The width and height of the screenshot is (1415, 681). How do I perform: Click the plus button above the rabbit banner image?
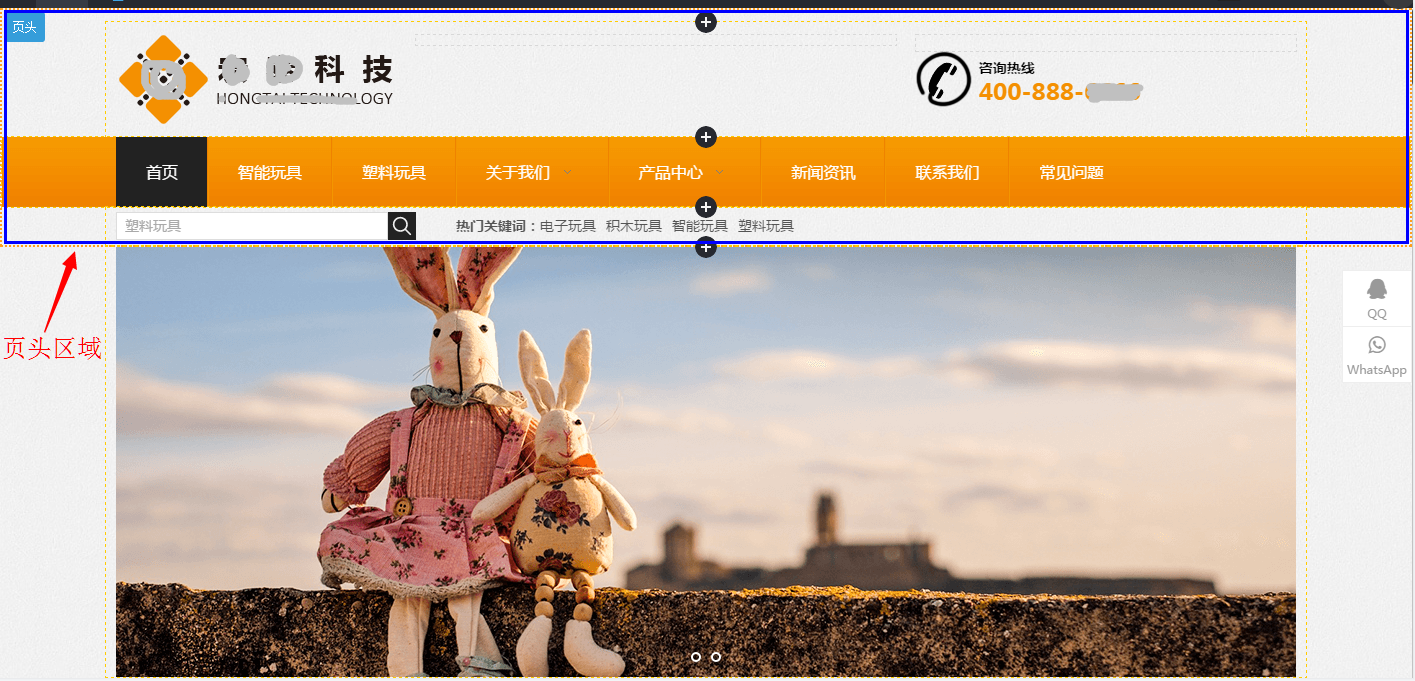tap(706, 247)
